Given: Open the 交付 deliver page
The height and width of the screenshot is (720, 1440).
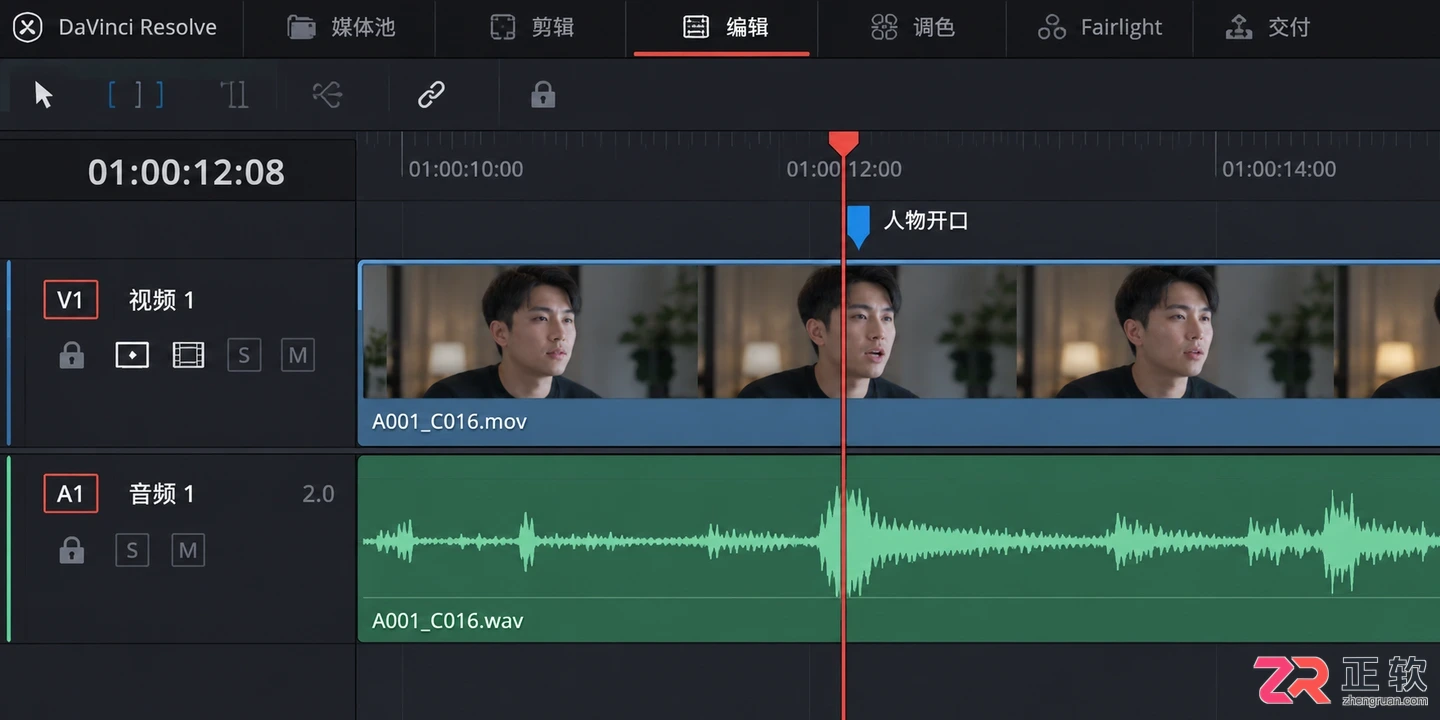Looking at the screenshot, I should [x=1267, y=27].
